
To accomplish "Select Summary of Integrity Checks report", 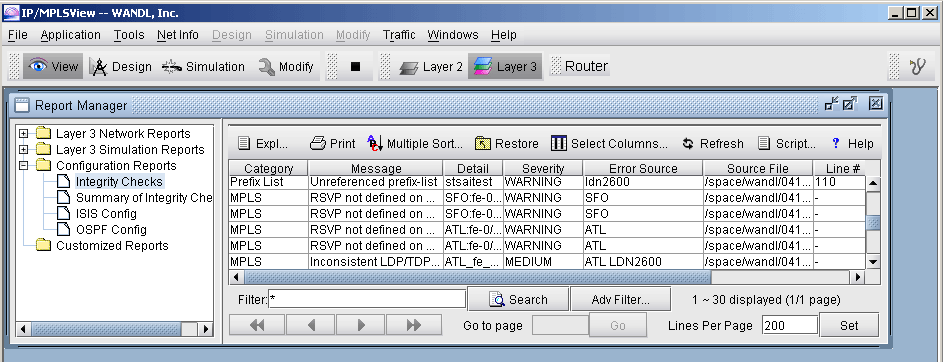I will tap(144, 198).
